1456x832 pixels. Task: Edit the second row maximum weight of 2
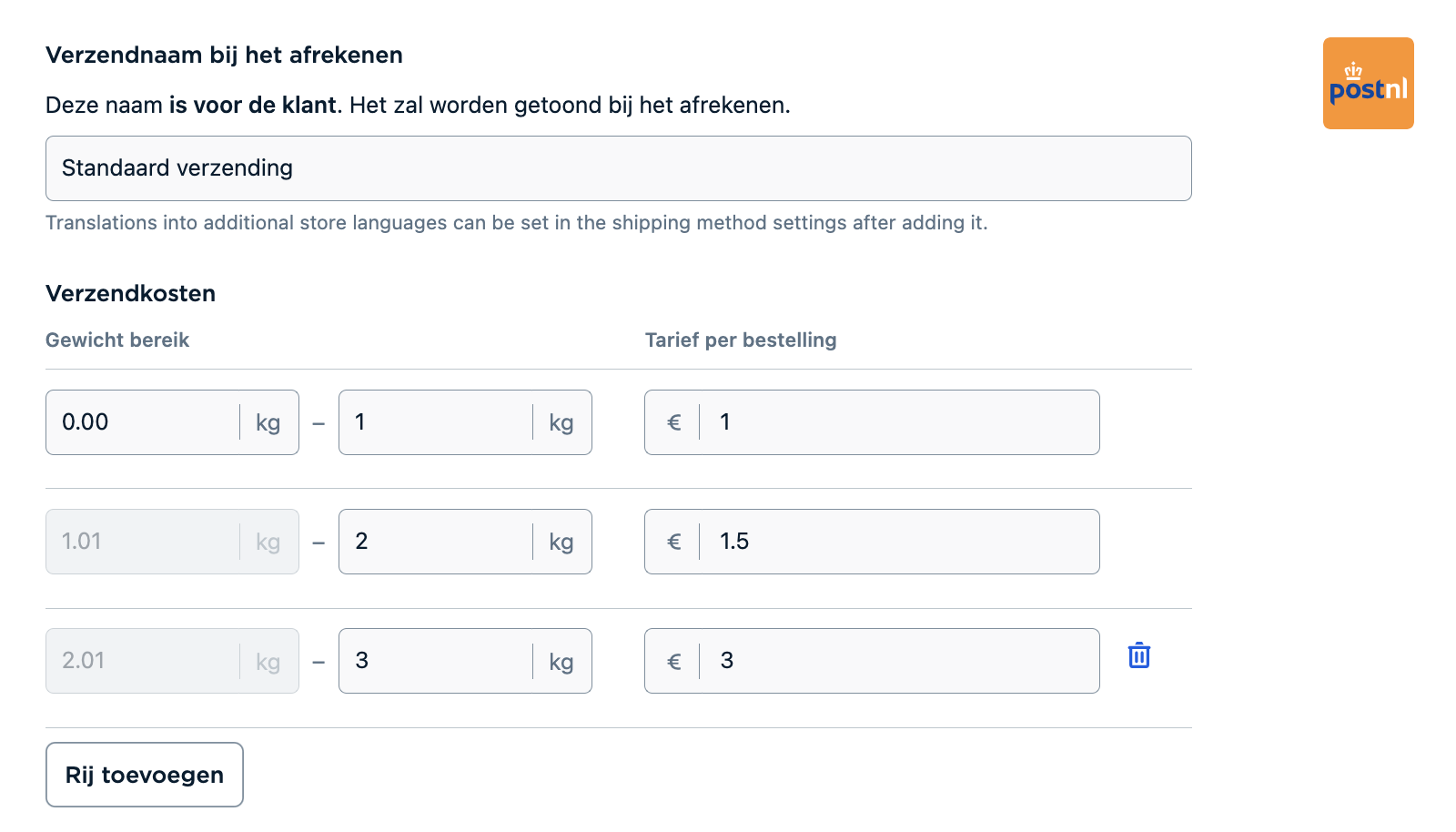click(x=434, y=542)
